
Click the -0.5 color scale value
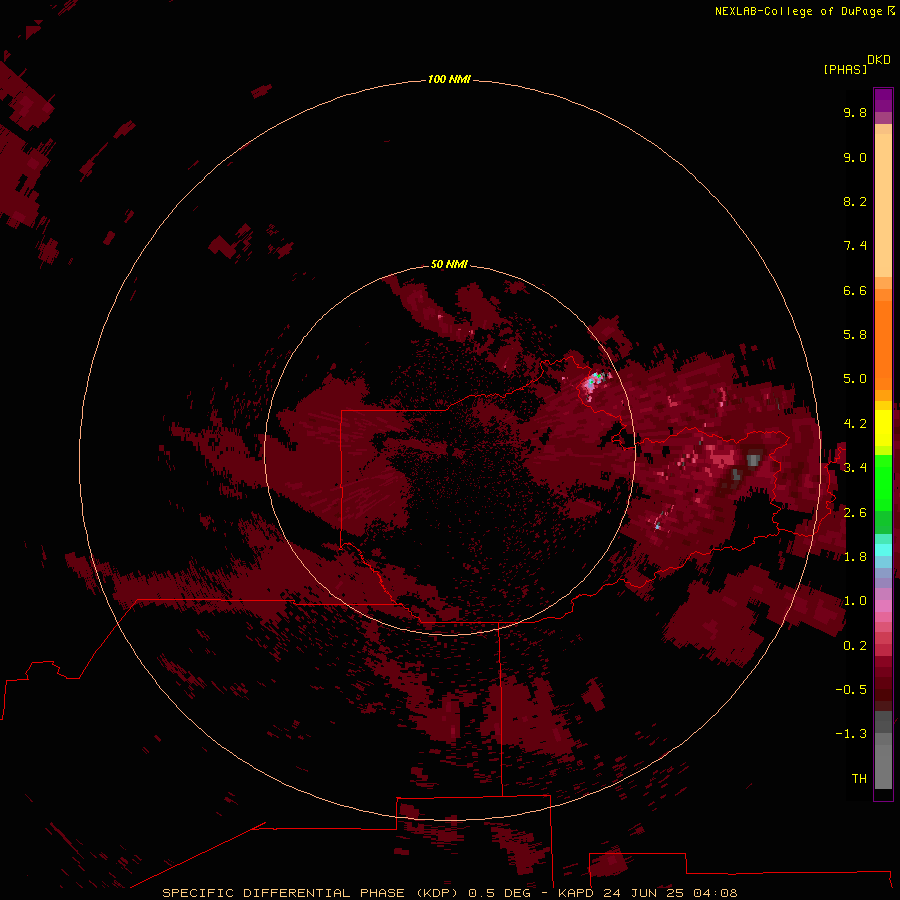(x=851, y=690)
